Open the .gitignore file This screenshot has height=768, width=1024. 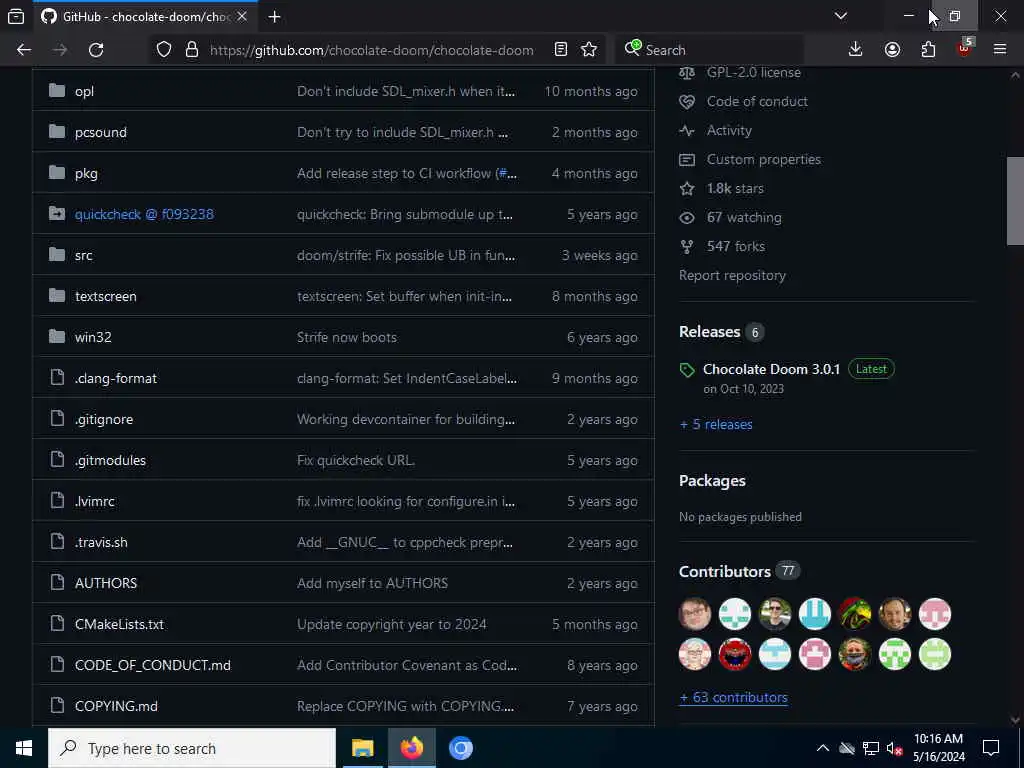pyautogui.click(x=104, y=419)
